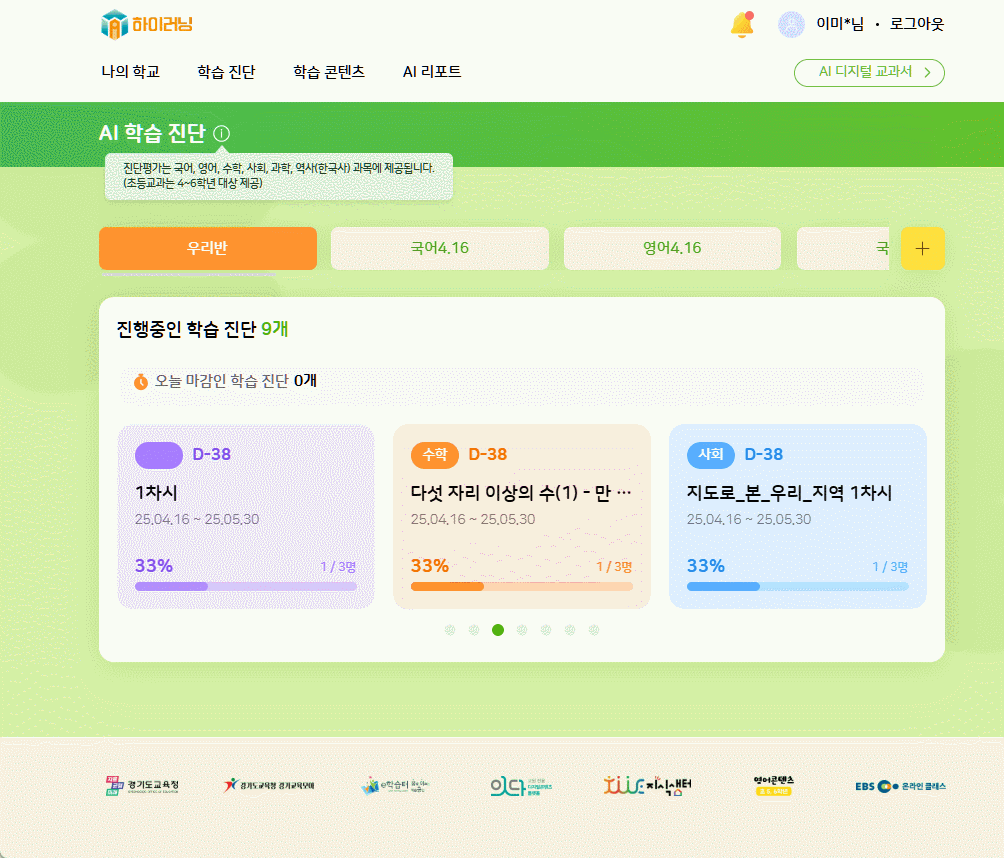
Task: Open the 영어콘텐츠 footer logo
Action: [x=774, y=786]
